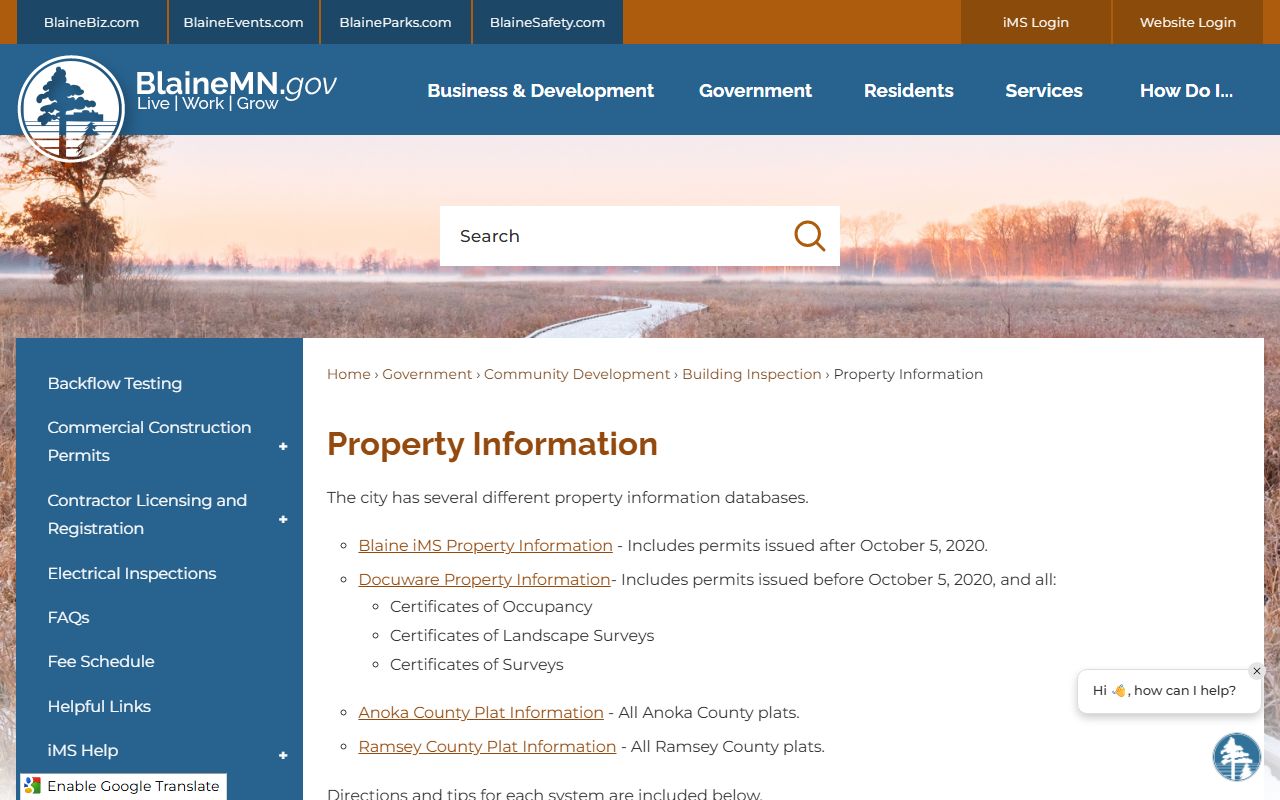This screenshot has height=800, width=1280.
Task: Expand Commercial Construction Permits submenu
Action: click(283, 446)
